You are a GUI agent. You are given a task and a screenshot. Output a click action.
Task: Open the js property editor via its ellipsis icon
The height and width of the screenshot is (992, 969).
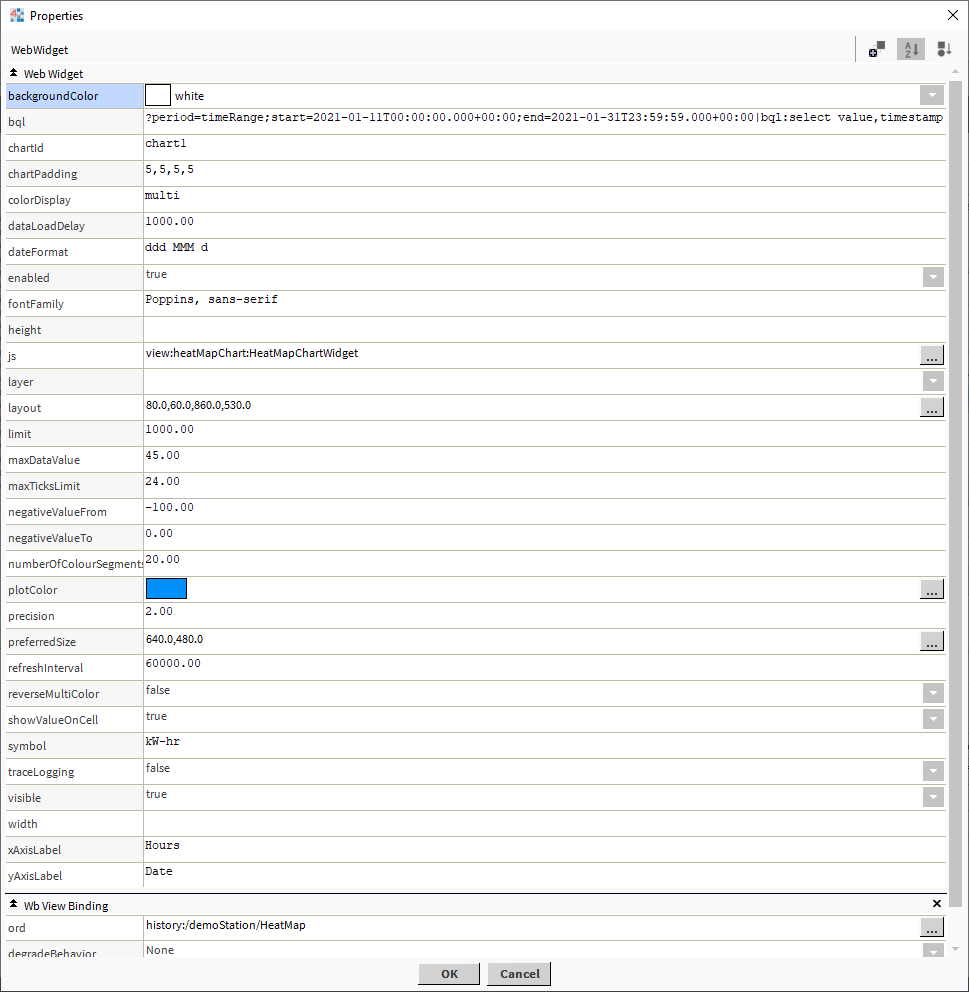tap(931, 355)
